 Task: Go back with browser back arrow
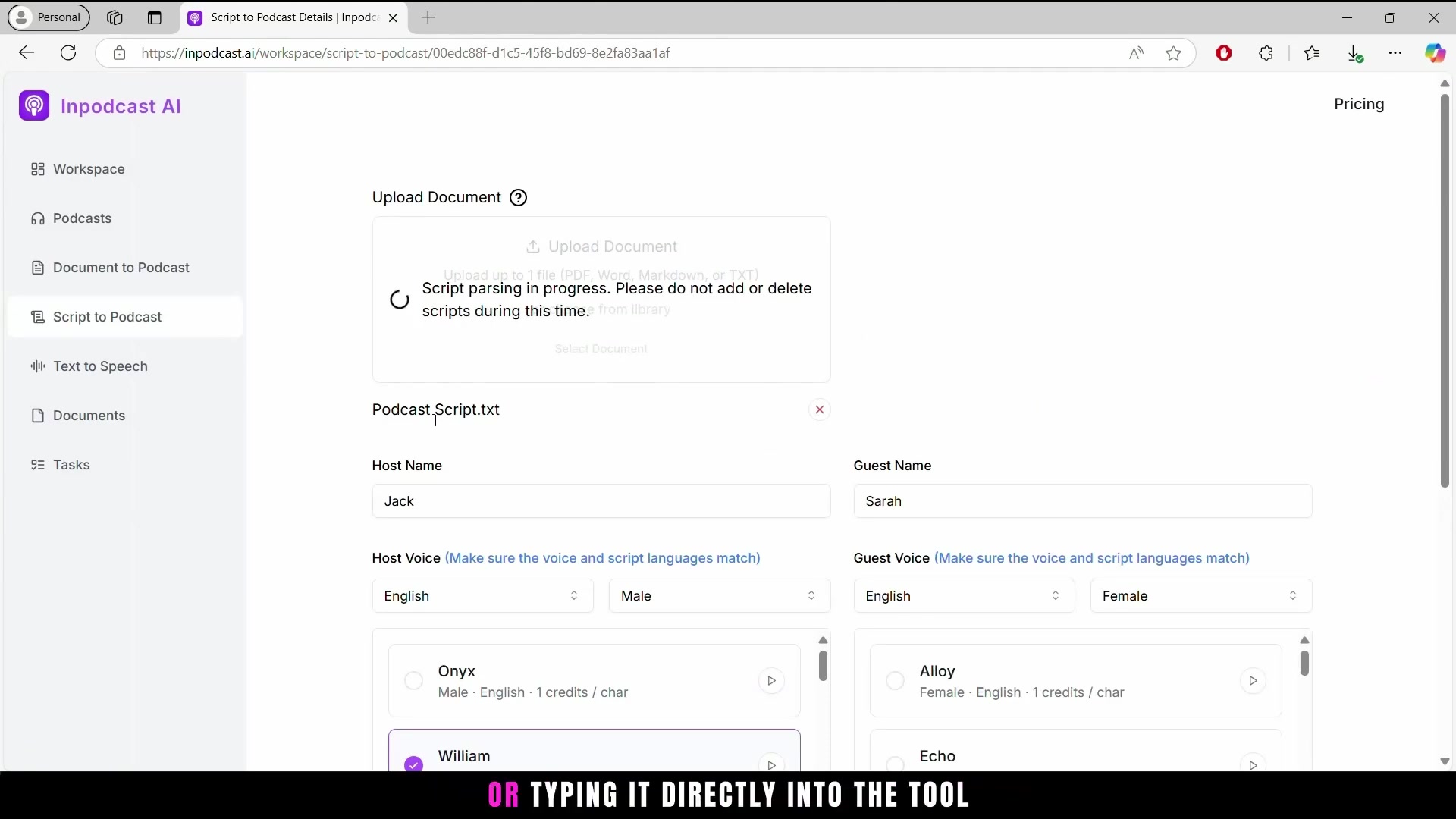click(x=27, y=53)
